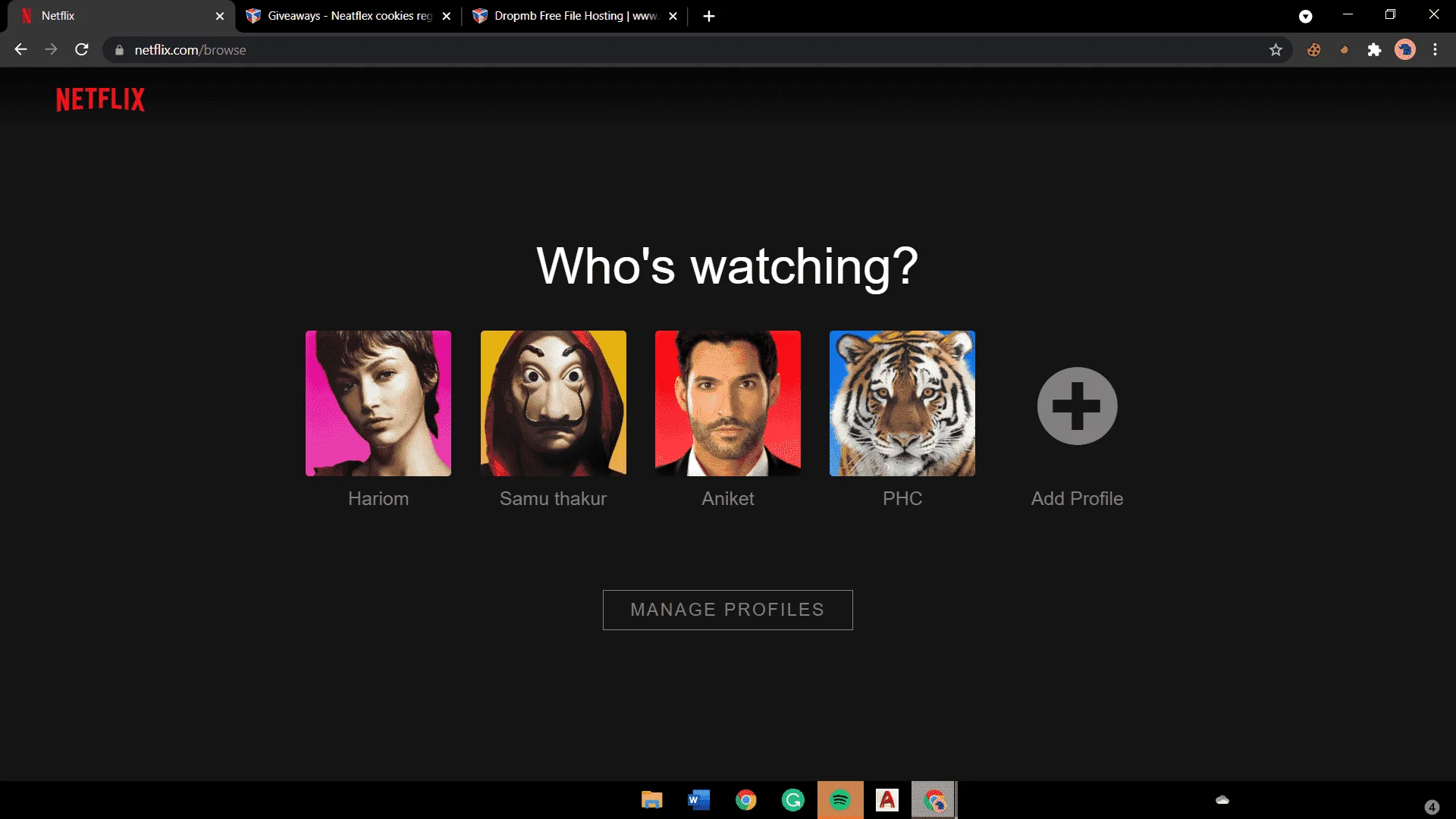
Task: Click the Netflix logo
Action: 100,99
